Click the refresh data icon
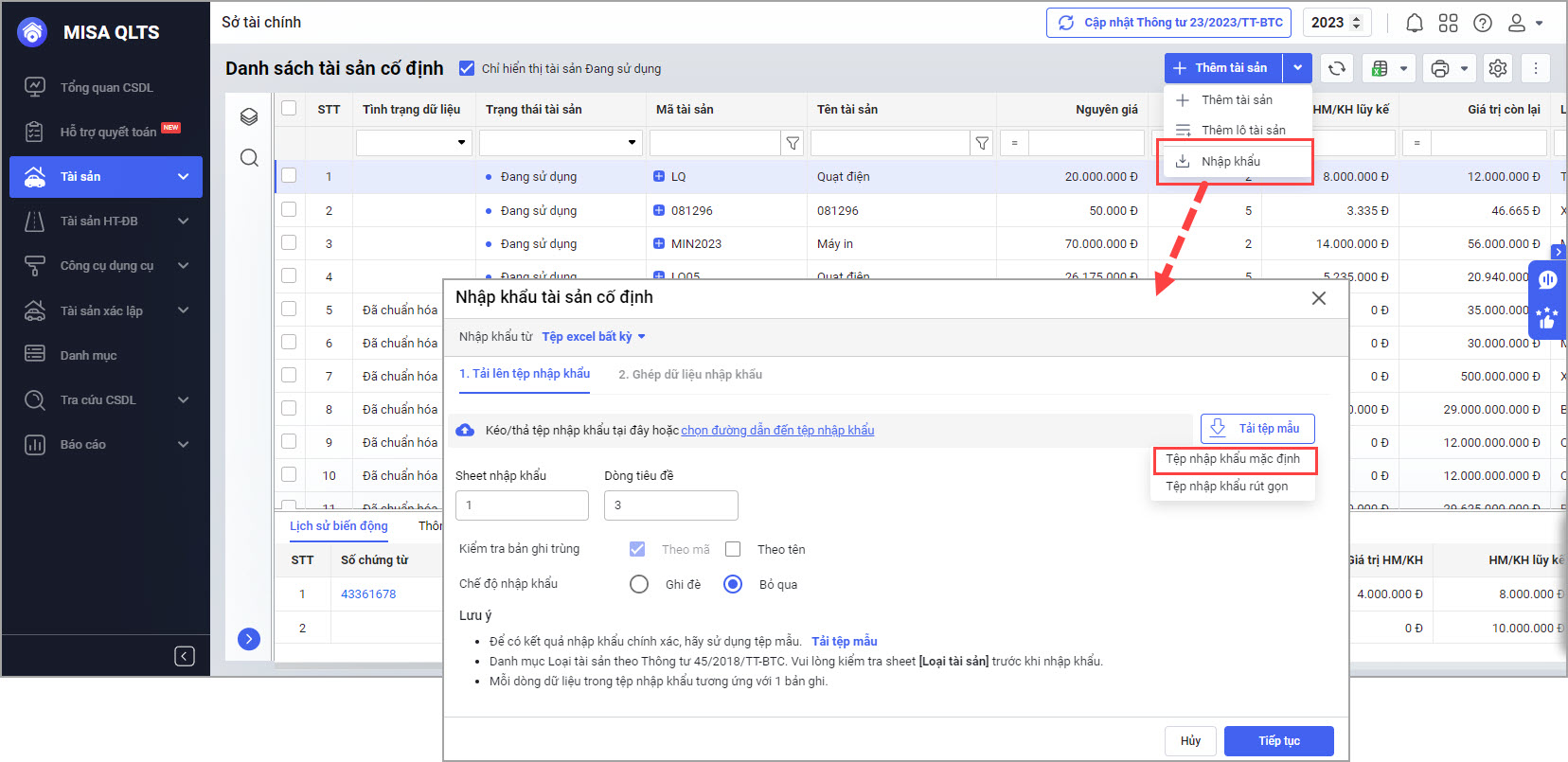Viewport: 1568px width, 762px height. pyautogui.click(x=1336, y=68)
